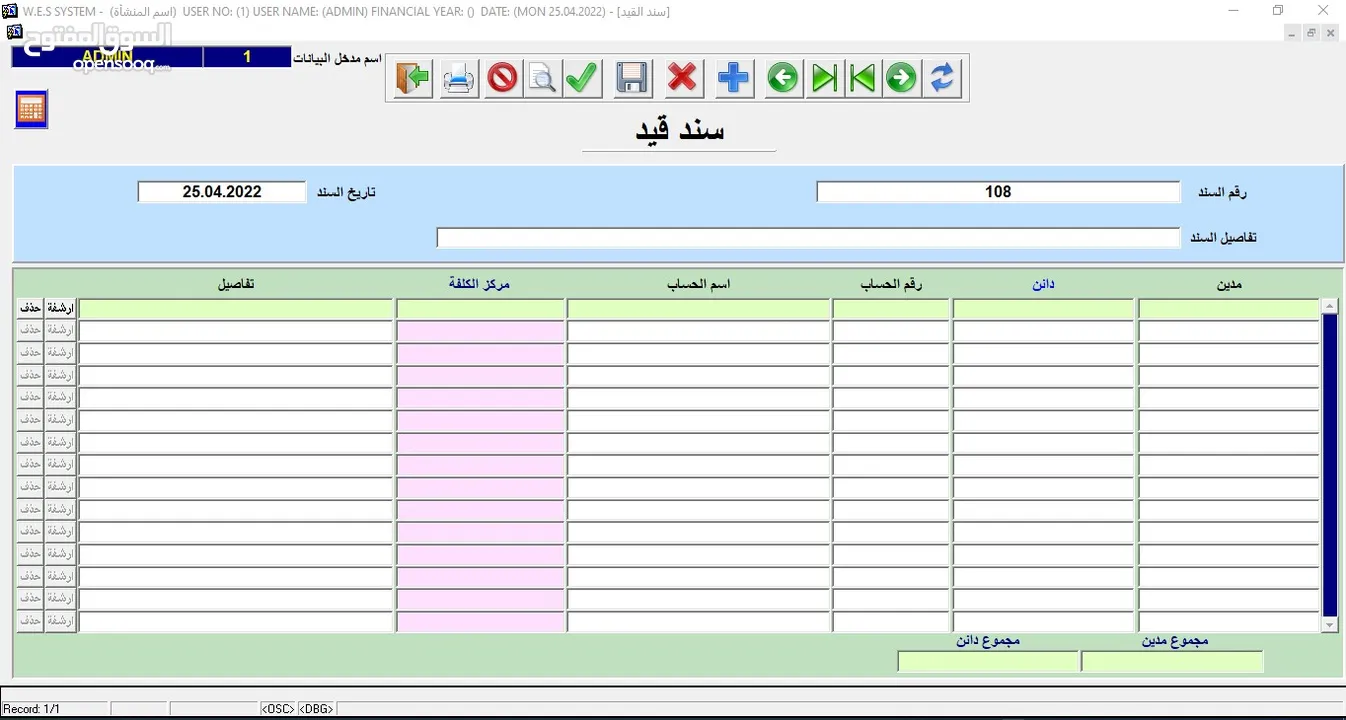Click the dark blue scrollbar thumb
Image resolution: width=1346 pixels, height=720 pixels.
click(x=1329, y=465)
